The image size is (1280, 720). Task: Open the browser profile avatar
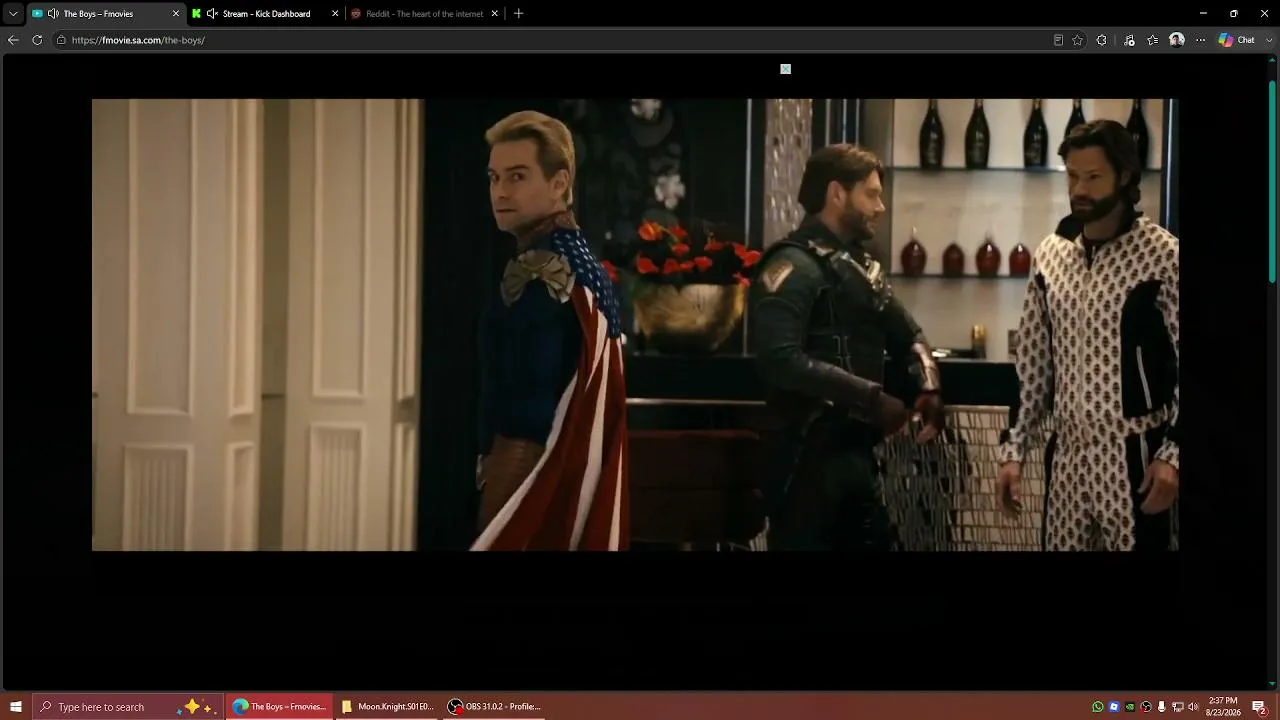pos(1177,40)
